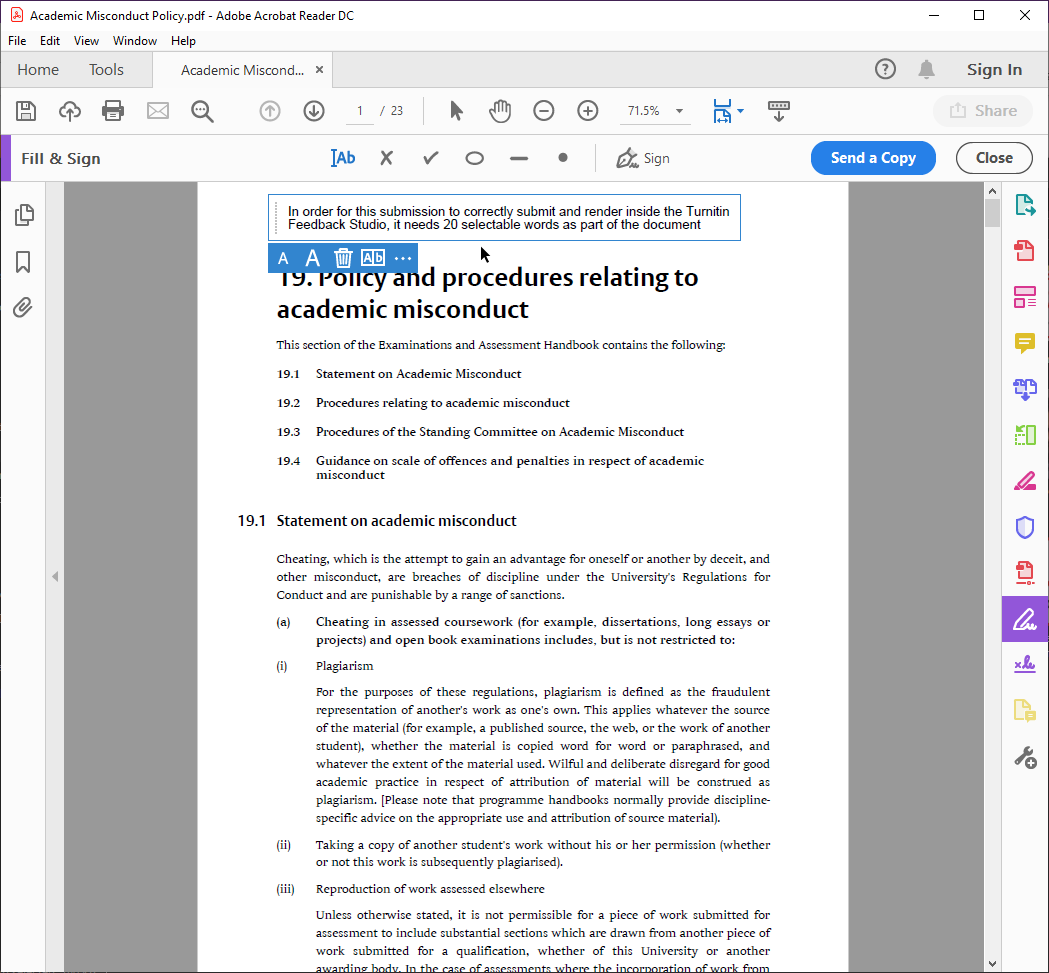1049x973 pixels.
Task: Increase text size with large A
Action: 312,258
